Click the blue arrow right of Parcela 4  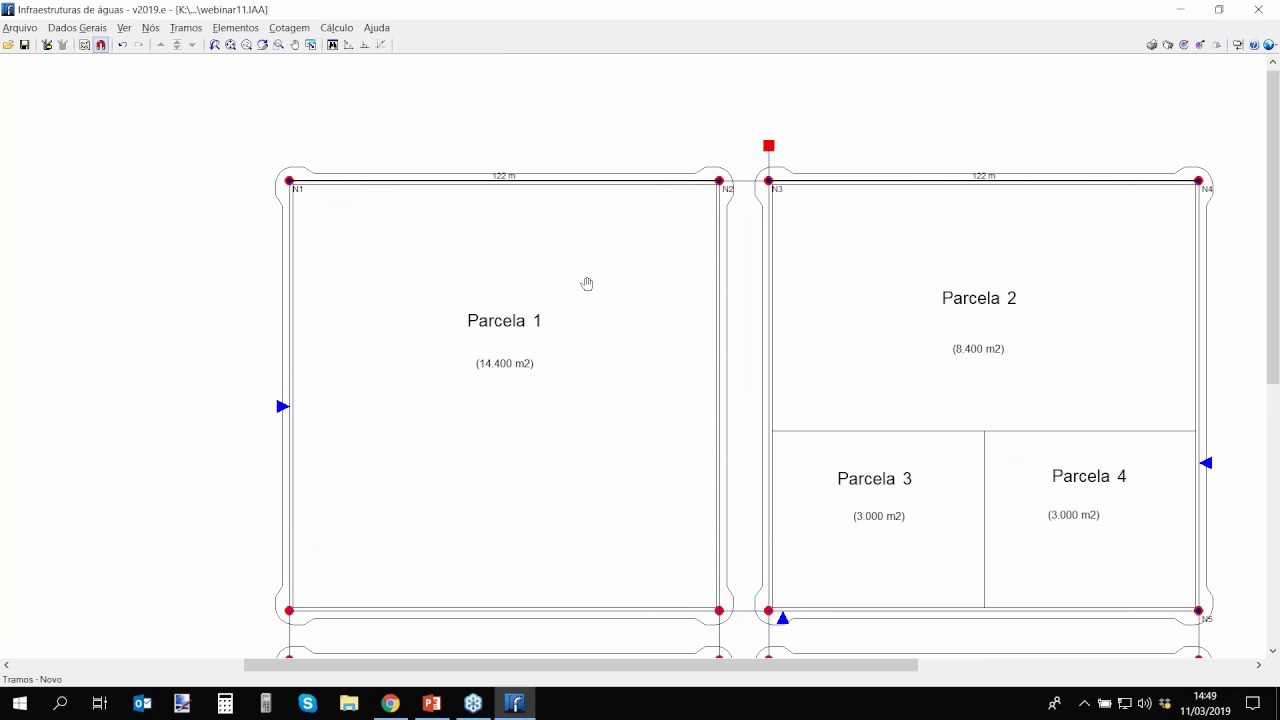[1206, 463]
